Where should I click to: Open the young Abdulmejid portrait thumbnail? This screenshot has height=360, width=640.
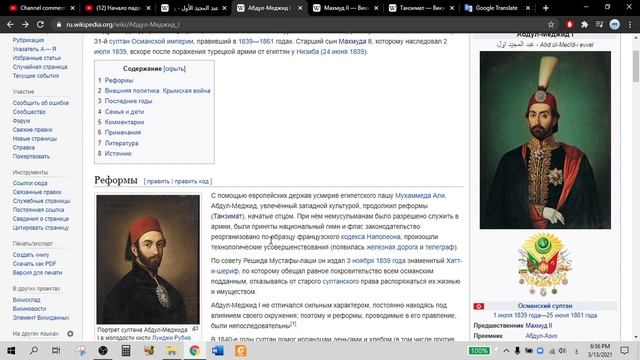pos(148,259)
